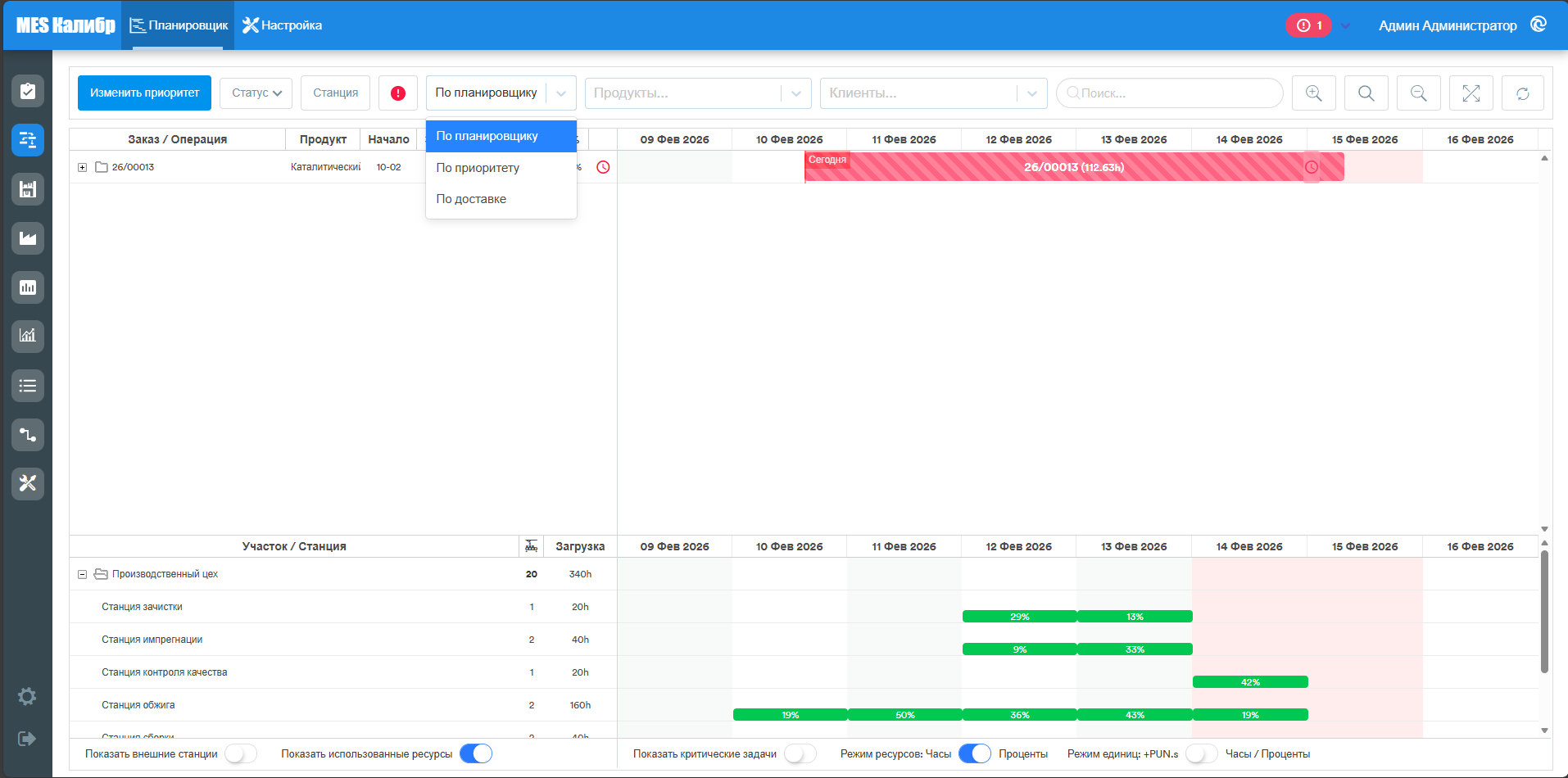Click the profile swirl icon in header
Image resolution: width=1568 pixels, height=778 pixels.
pos(1539,25)
